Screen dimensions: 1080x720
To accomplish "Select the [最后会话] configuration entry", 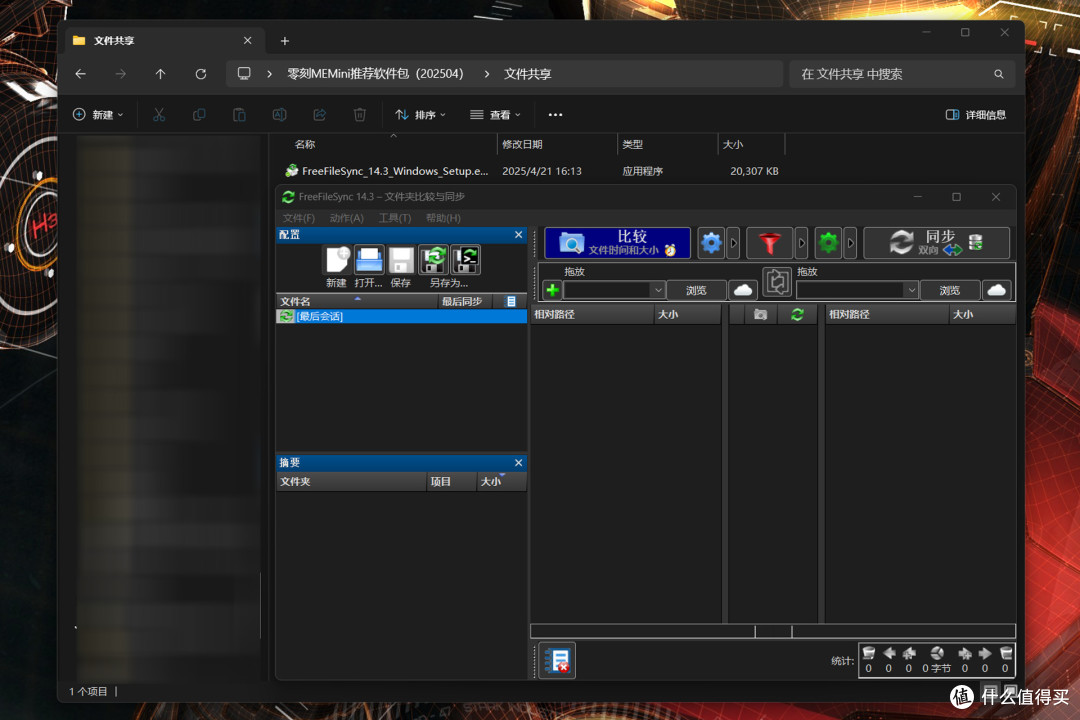I will tap(401, 316).
